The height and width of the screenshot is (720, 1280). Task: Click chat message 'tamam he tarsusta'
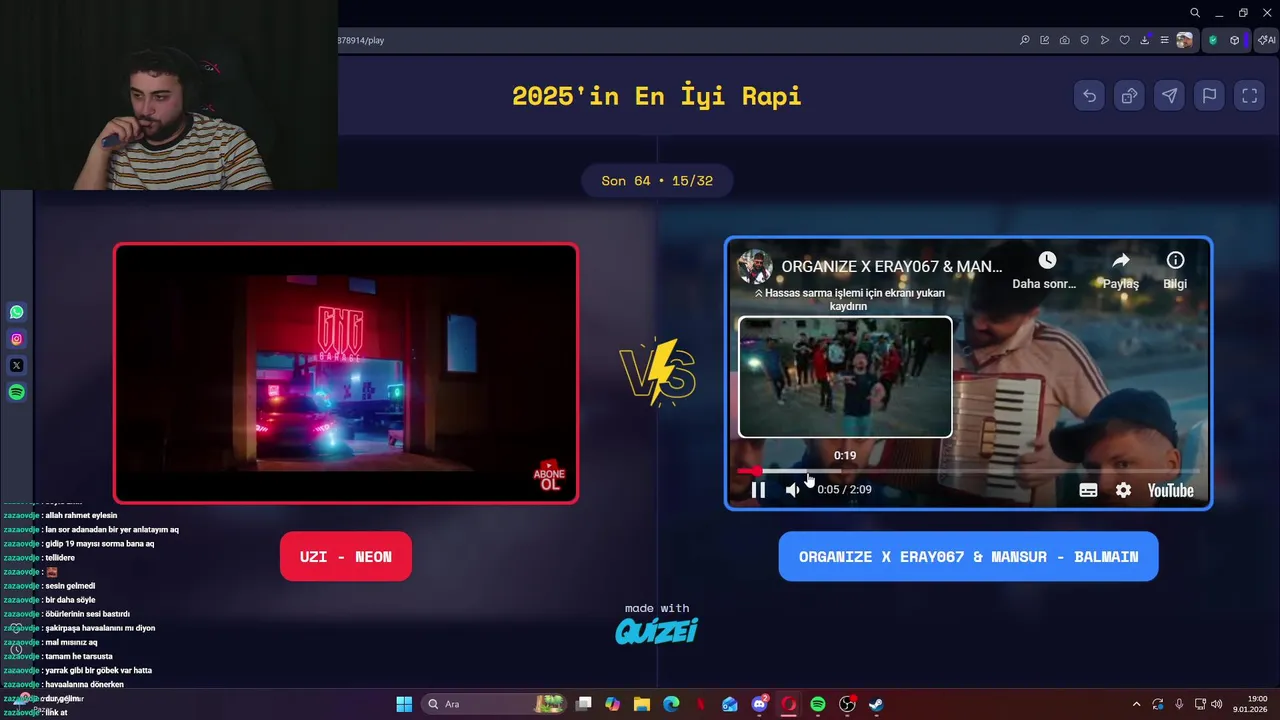point(79,656)
